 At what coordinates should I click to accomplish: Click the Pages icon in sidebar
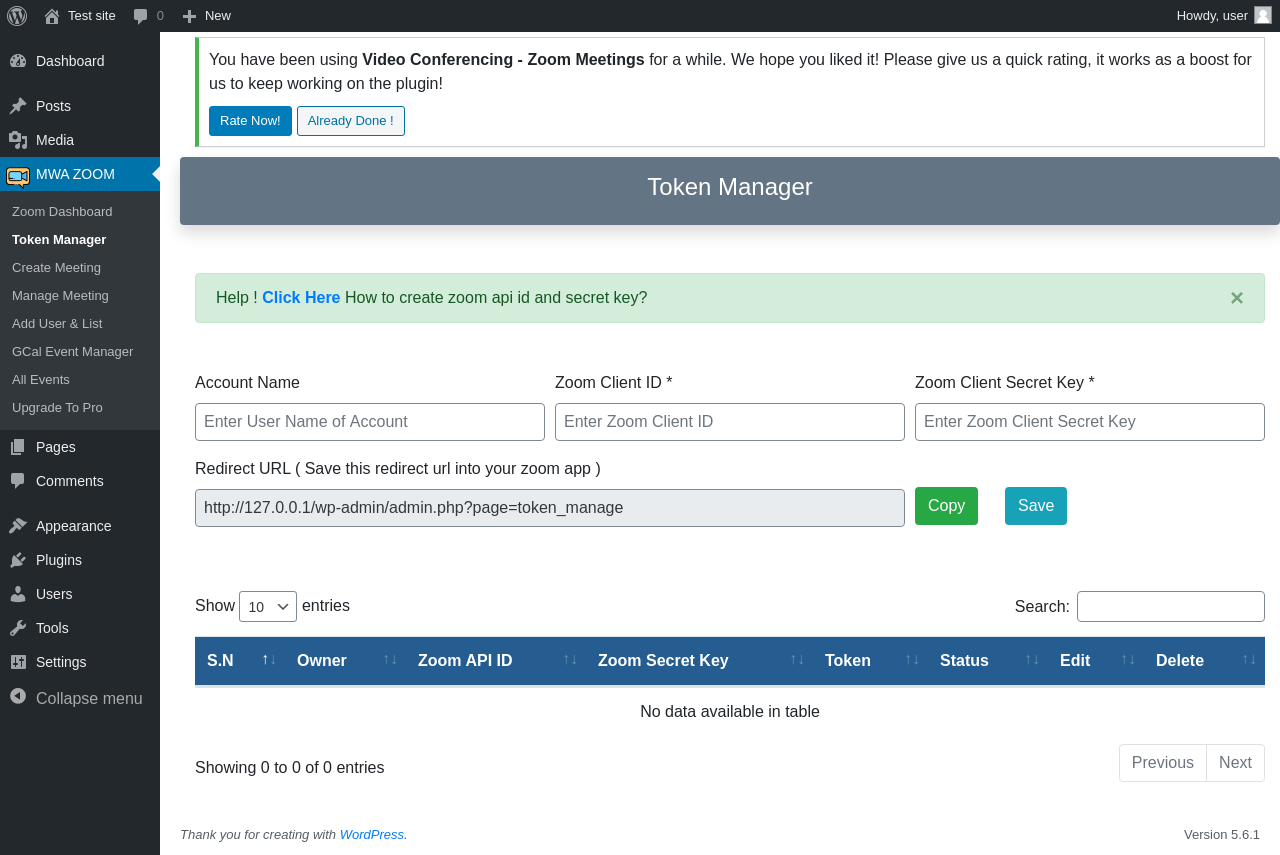18,447
